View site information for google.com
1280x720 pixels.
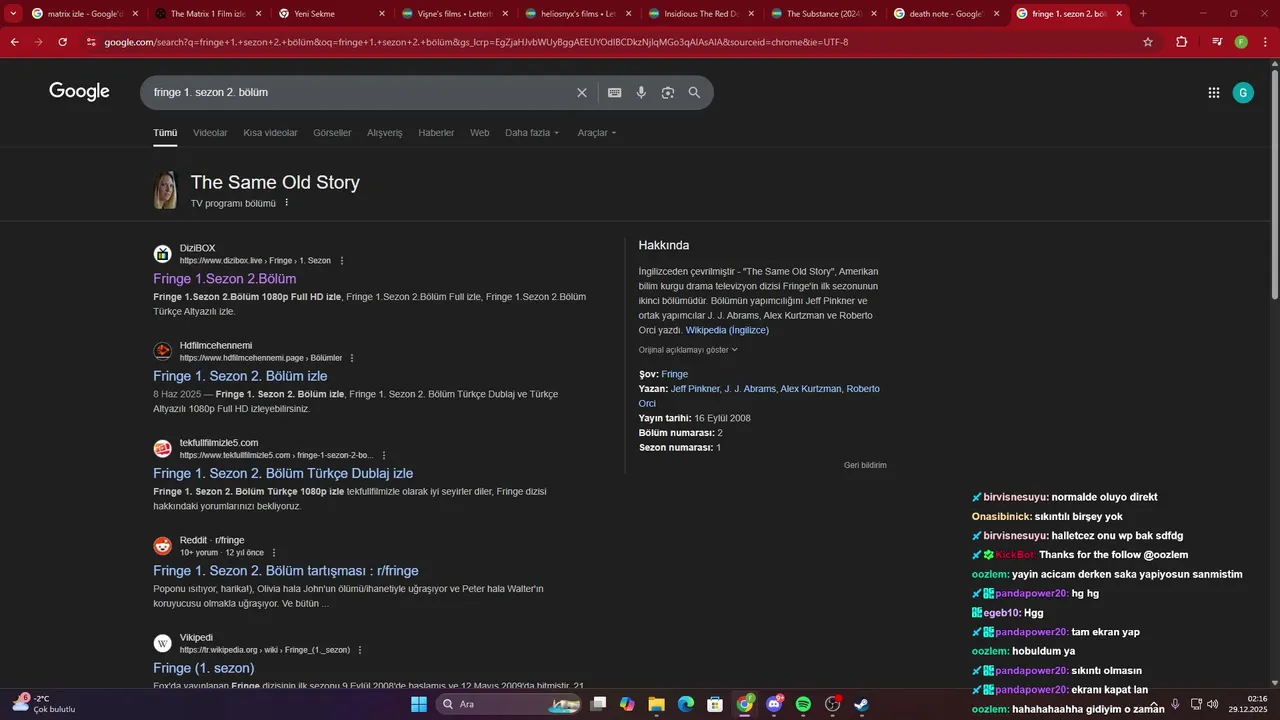(x=91, y=42)
